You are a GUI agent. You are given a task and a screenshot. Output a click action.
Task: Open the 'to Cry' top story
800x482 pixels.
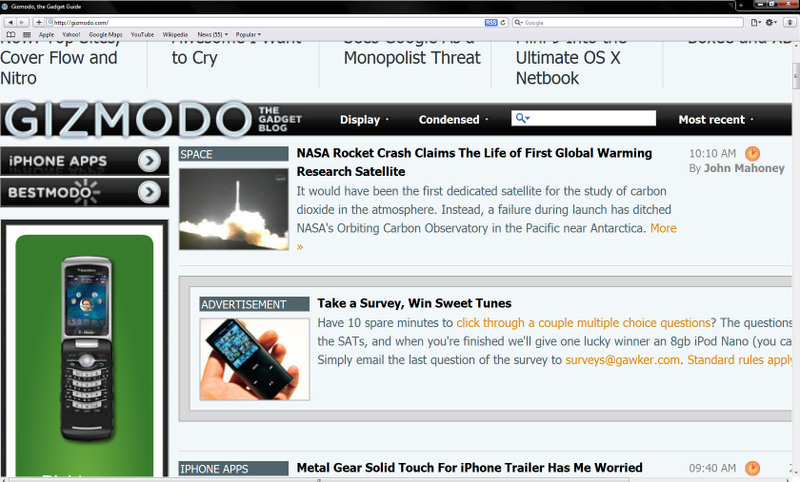point(194,58)
